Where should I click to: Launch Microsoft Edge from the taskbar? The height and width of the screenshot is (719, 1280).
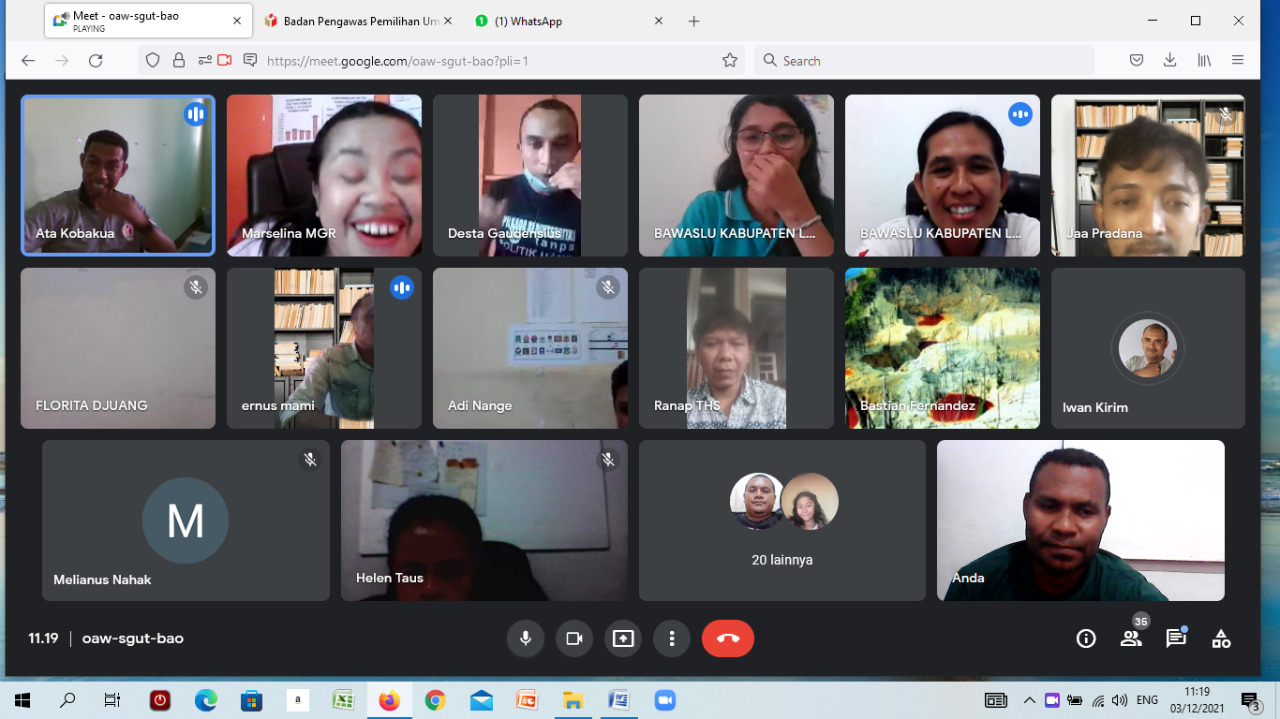[206, 701]
